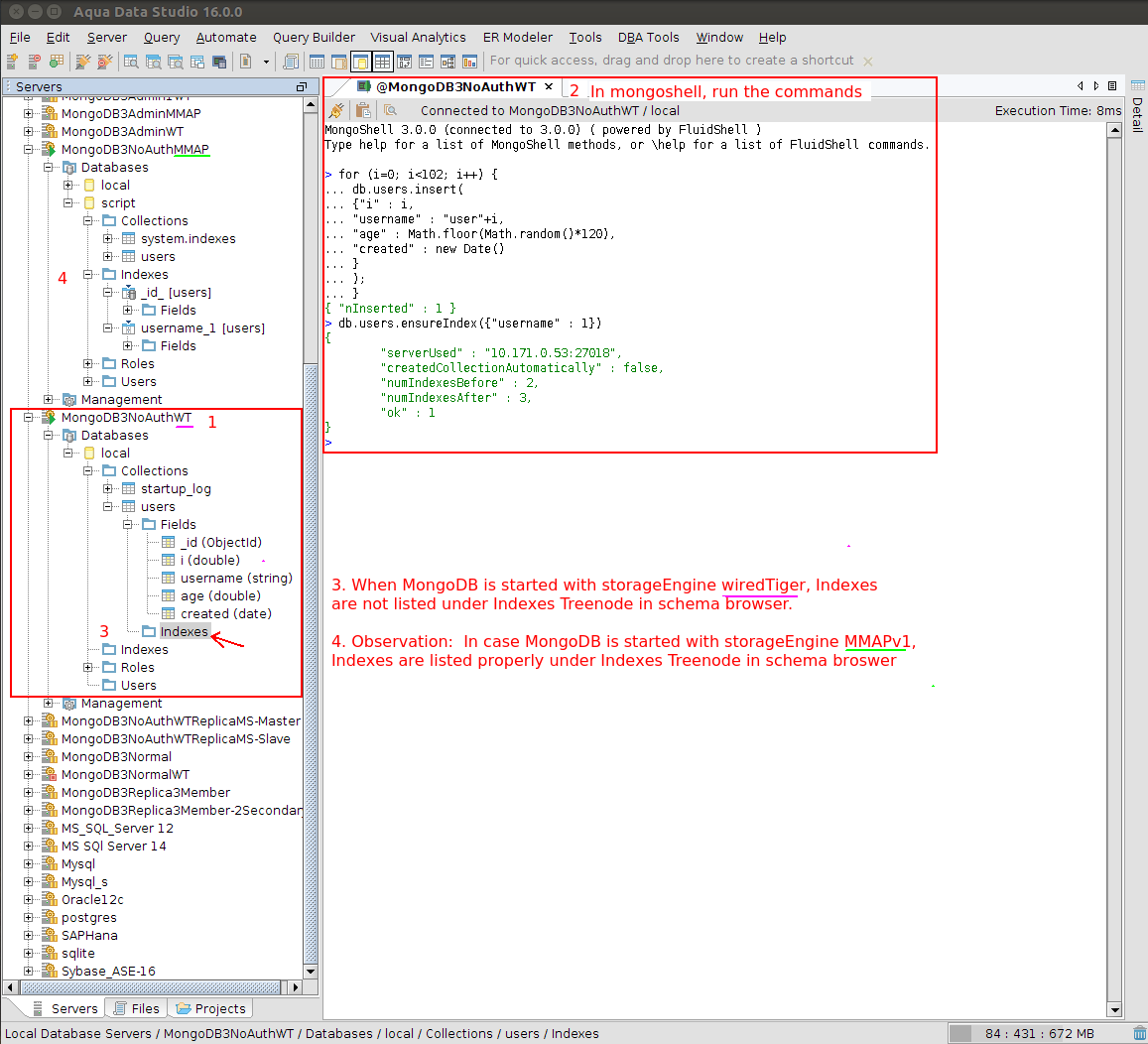The width and height of the screenshot is (1148, 1044).
Task: Toggle the highlighted grid view toolbar button
Action: click(x=382, y=62)
